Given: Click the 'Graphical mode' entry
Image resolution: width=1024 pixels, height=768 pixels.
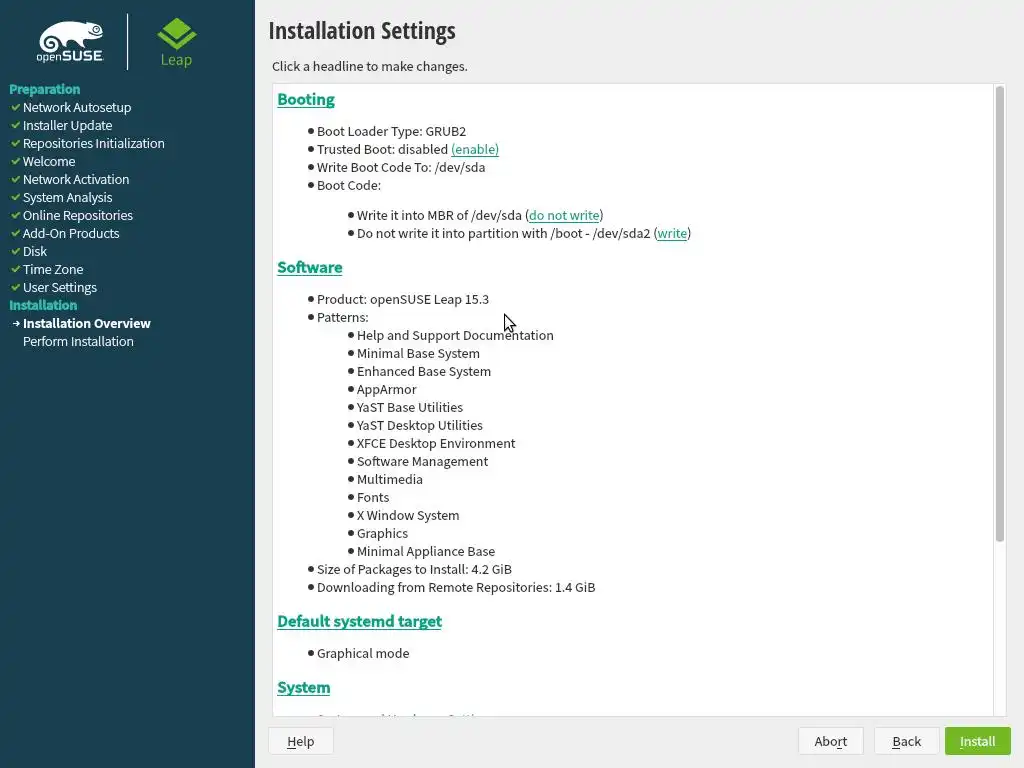Looking at the screenshot, I should point(363,653).
